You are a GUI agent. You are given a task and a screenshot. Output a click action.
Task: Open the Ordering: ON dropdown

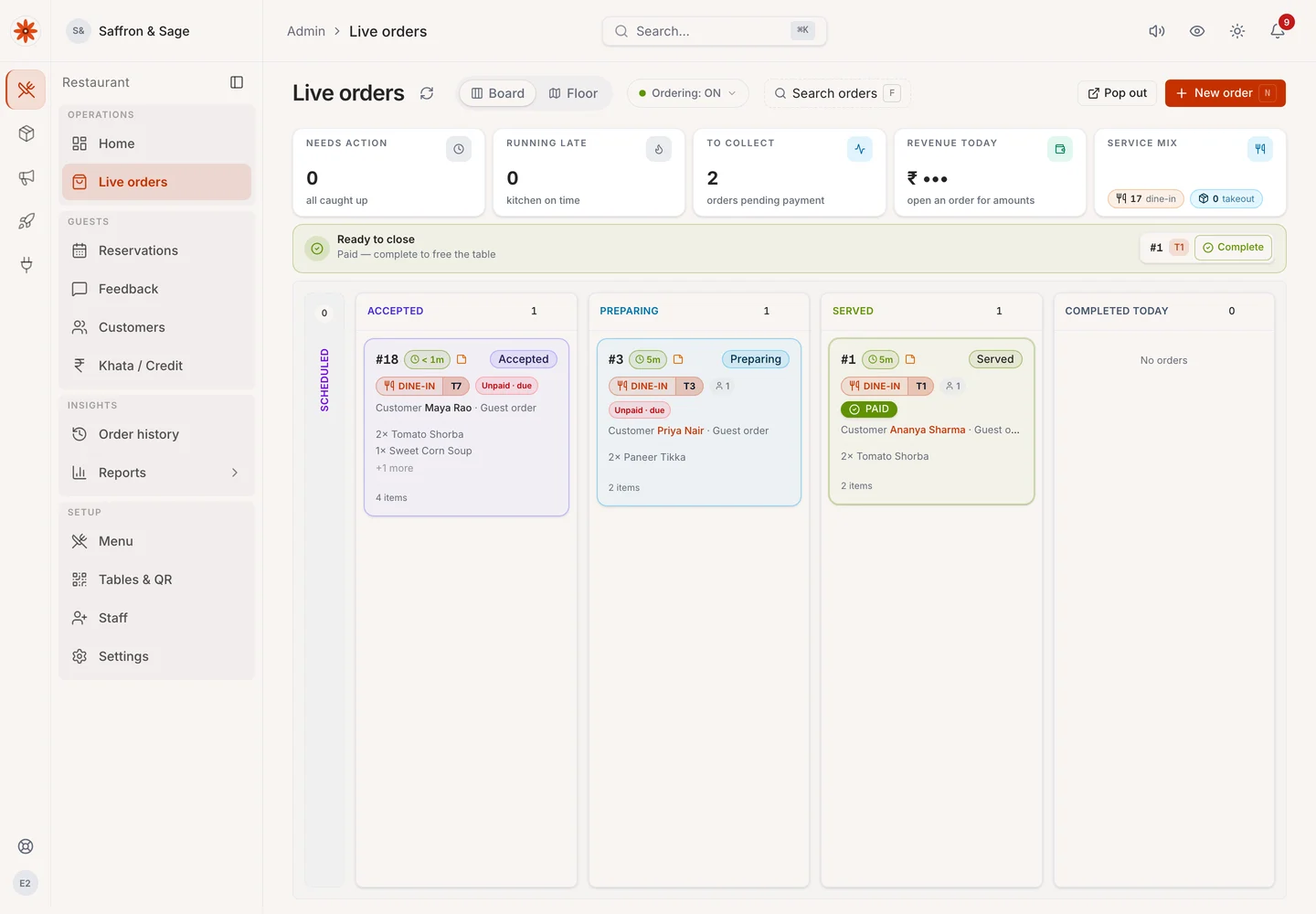pyautogui.click(x=687, y=93)
